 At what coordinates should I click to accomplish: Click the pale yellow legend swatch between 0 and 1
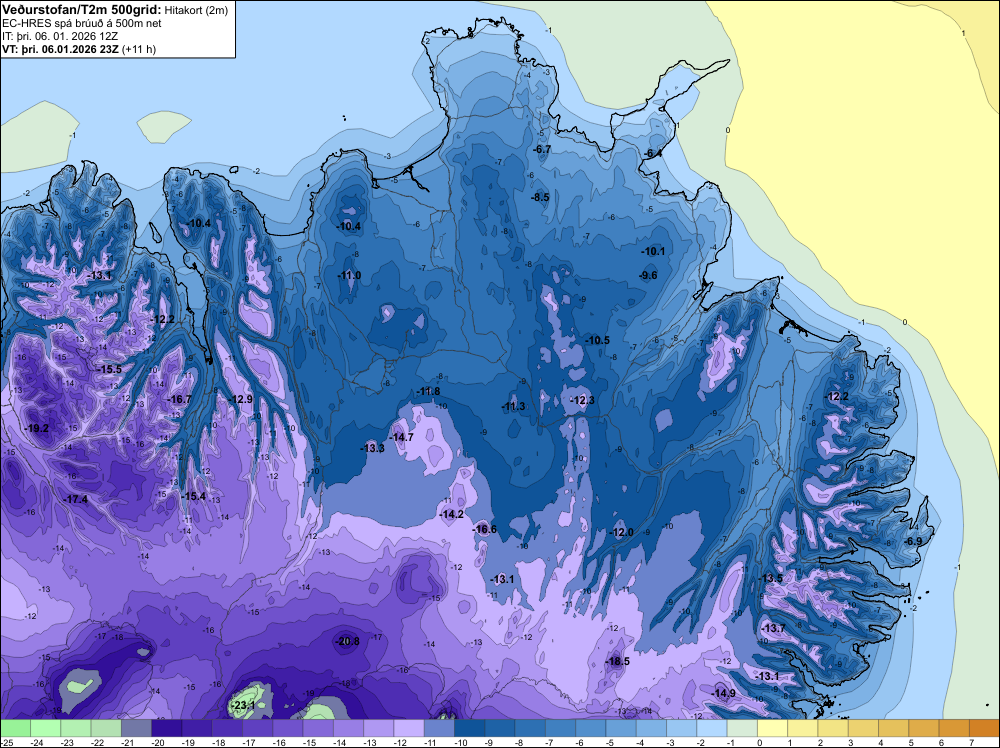[x=772, y=728]
